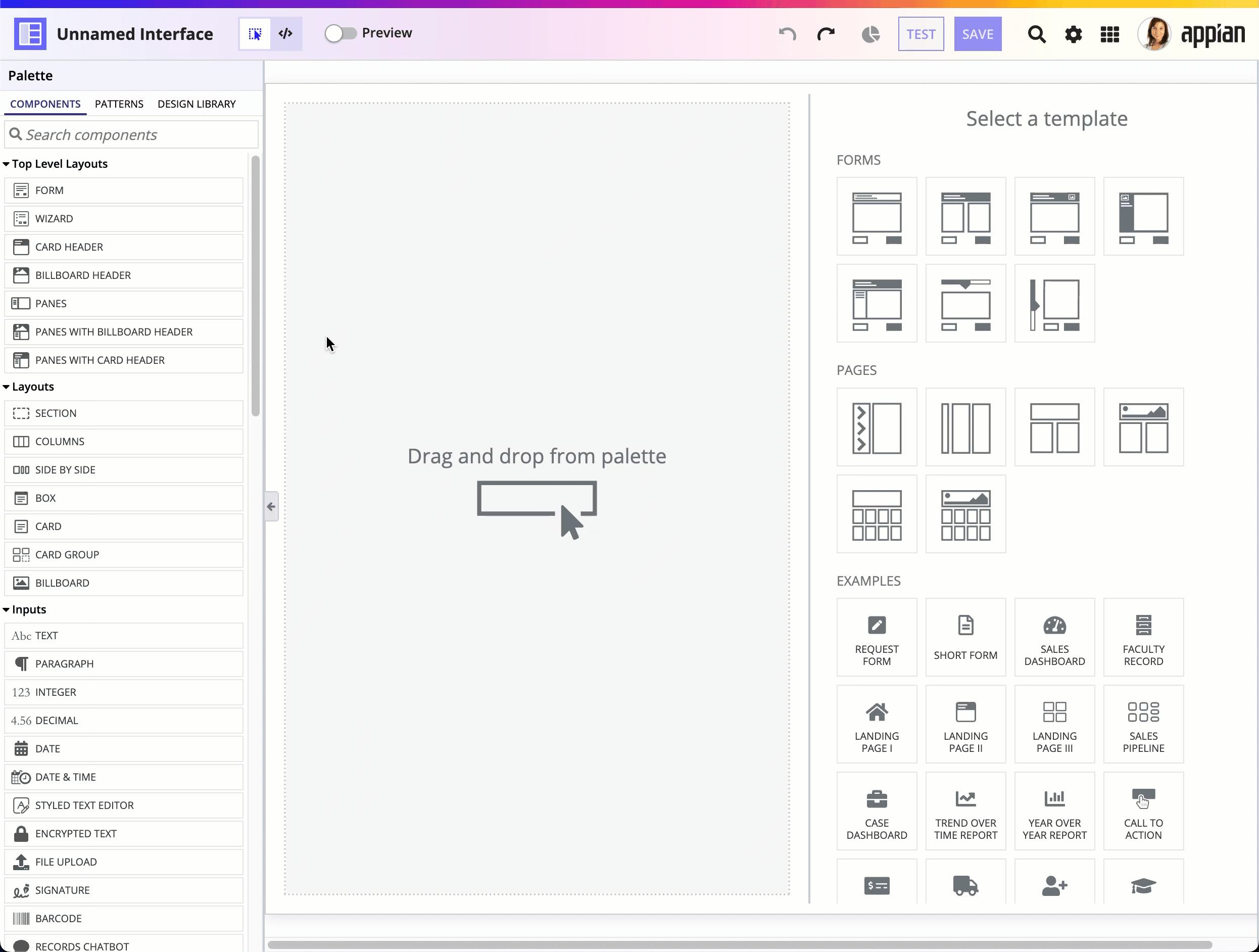The height and width of the screenshot is (952, 1259).
Task: Select the COLUMNS layout component
Action: pos(123,441)
